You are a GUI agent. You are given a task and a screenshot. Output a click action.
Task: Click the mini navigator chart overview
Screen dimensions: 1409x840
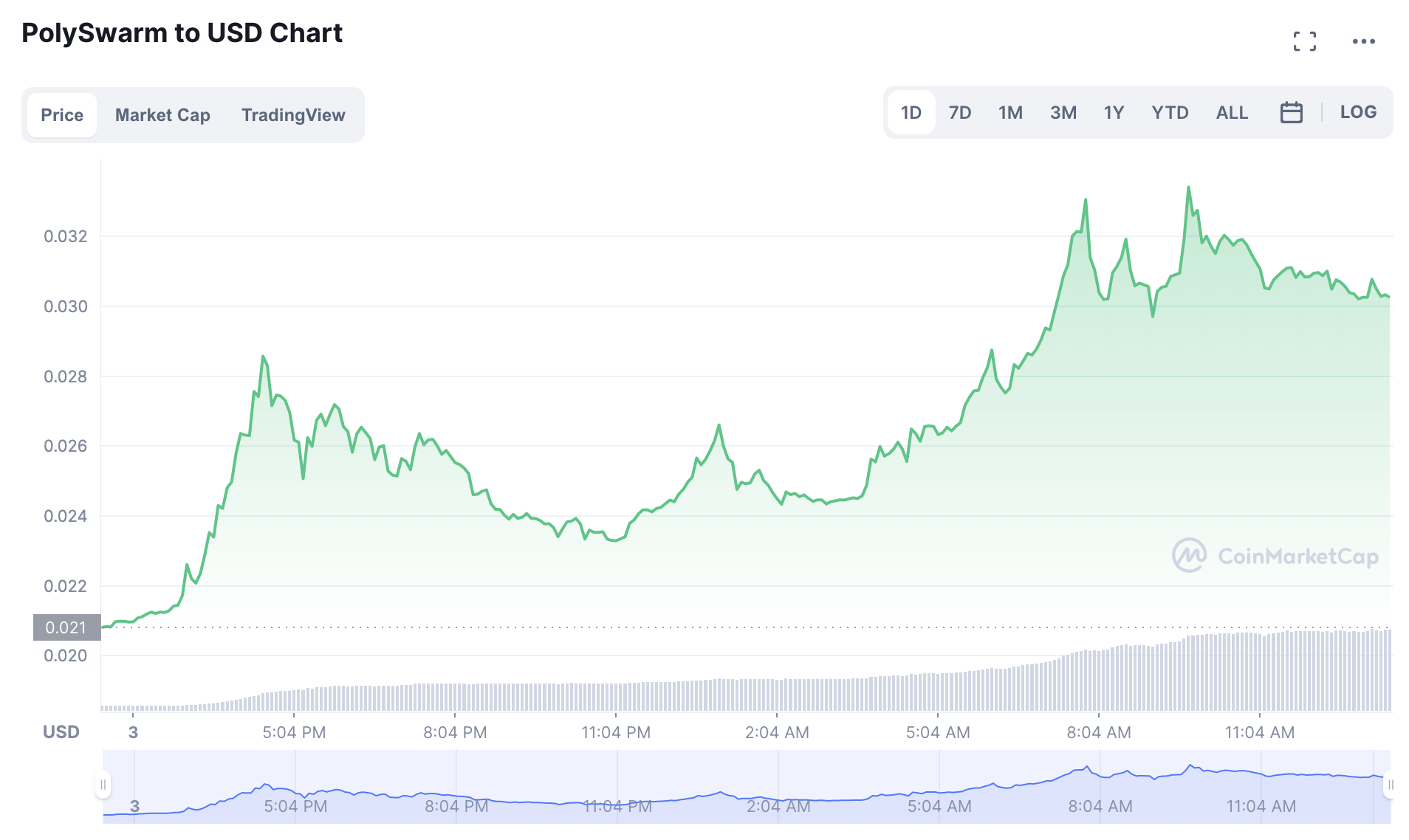tap(747, 787)
